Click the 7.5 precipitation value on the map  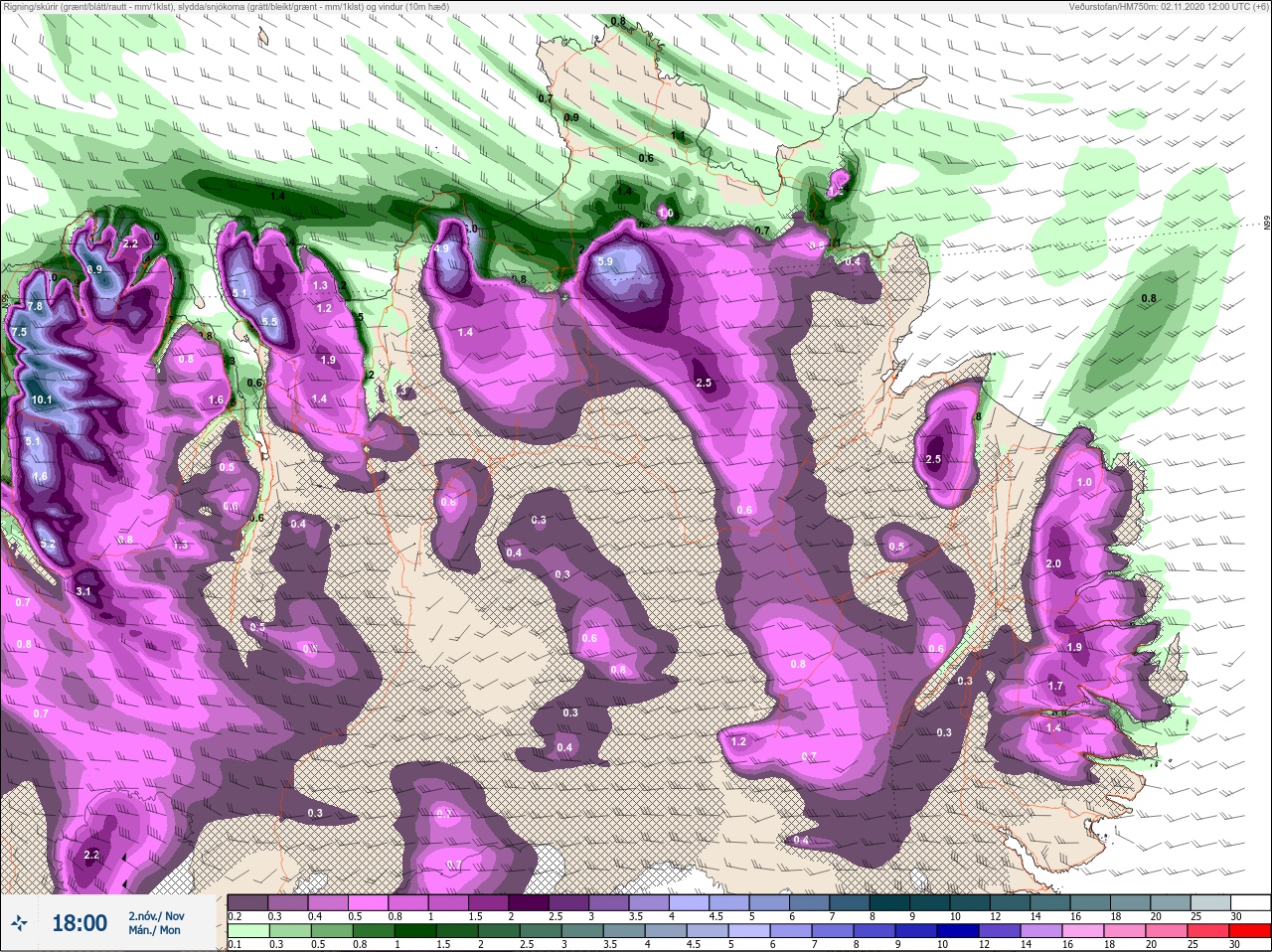19,332
